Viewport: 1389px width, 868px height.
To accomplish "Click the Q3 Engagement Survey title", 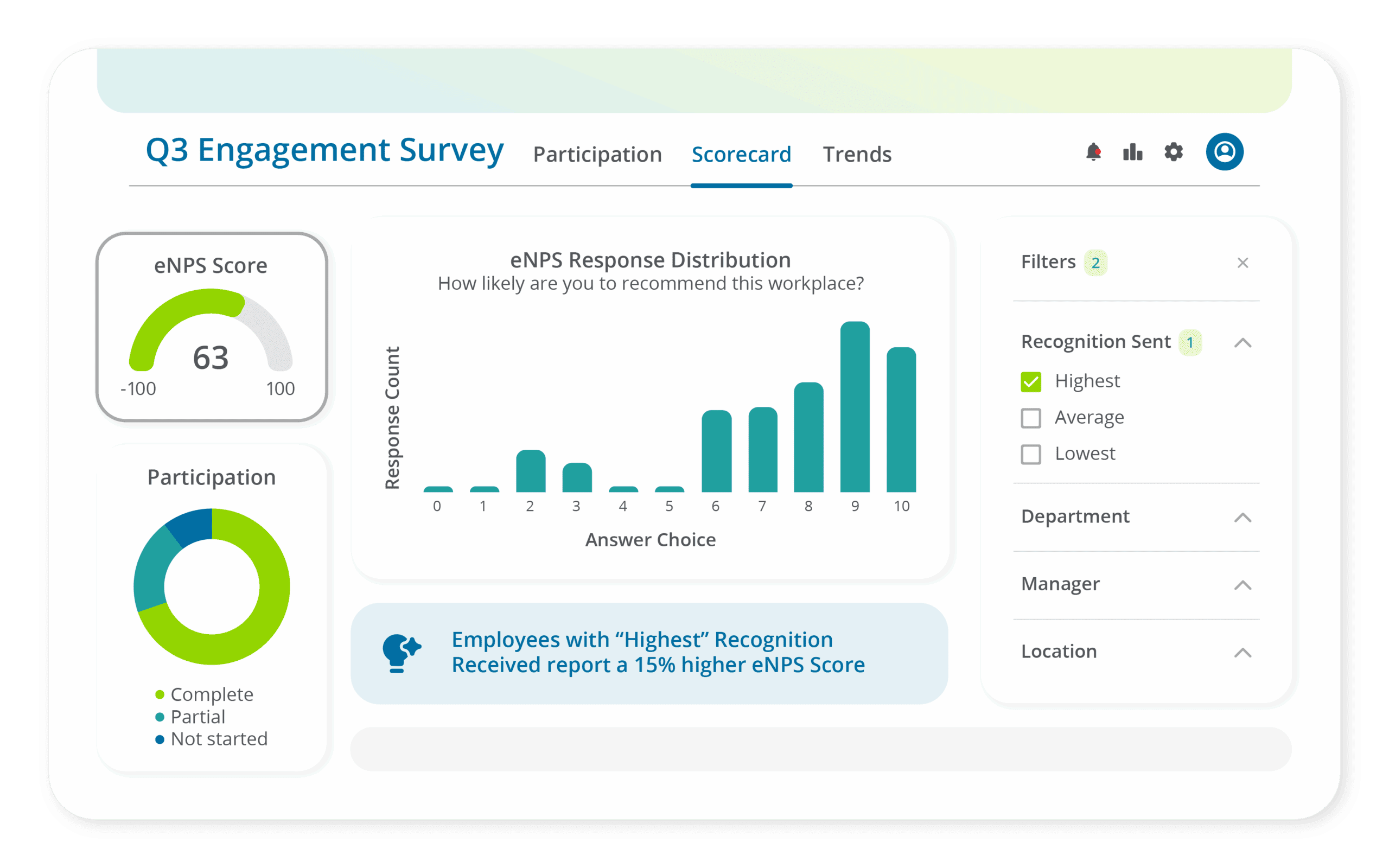I will [x=324, y=150].
